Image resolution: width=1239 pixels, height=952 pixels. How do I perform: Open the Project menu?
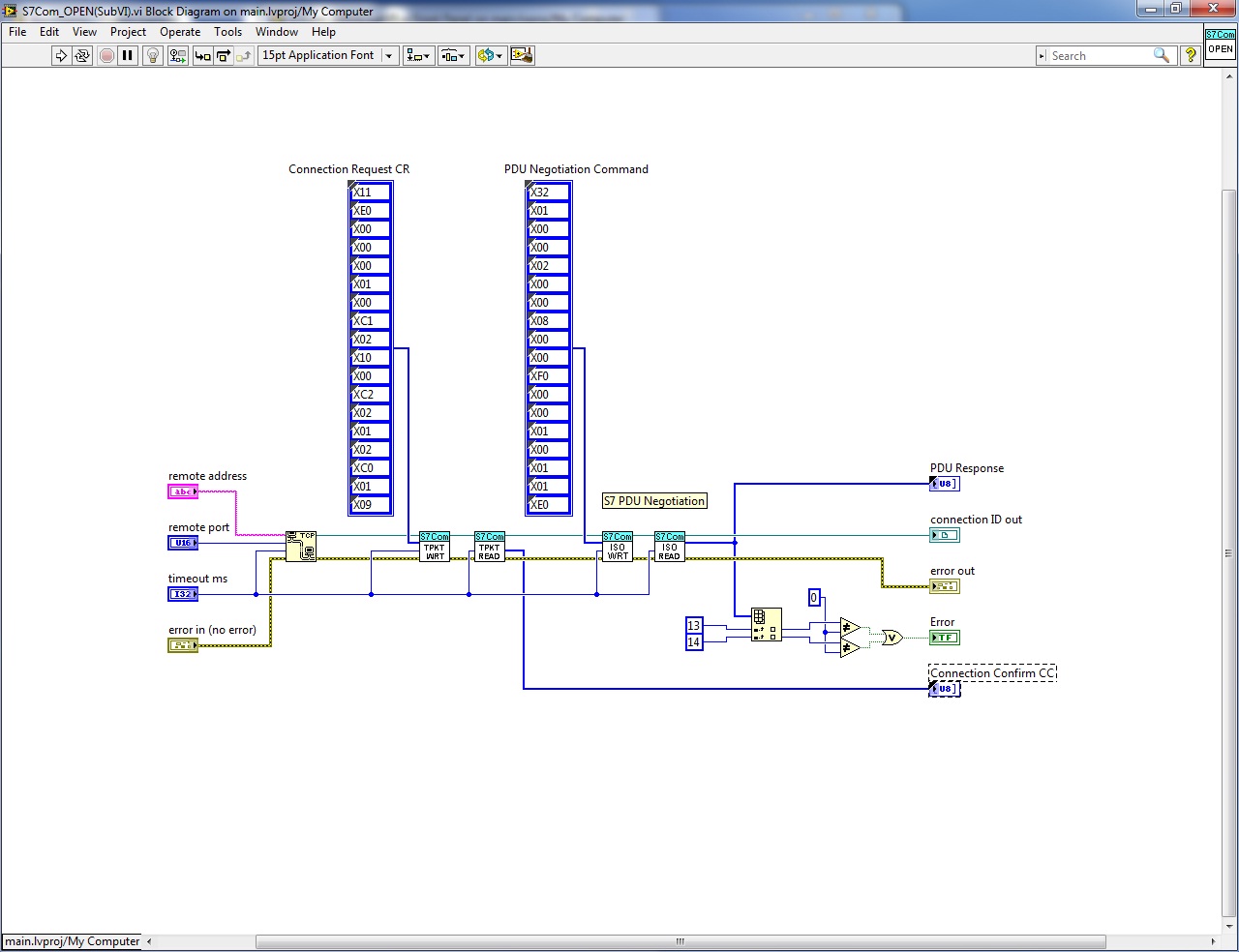coord(128,32)
